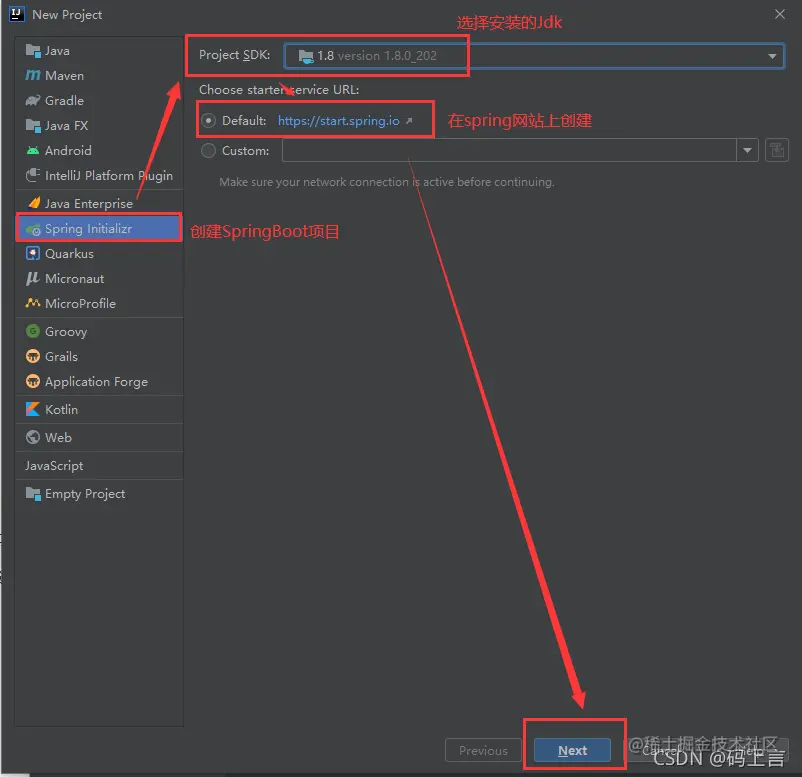Screen dimensions: 802x777
Task: Click the 'IntelliJ Platform Plugin' label
Action: [109, 176]
